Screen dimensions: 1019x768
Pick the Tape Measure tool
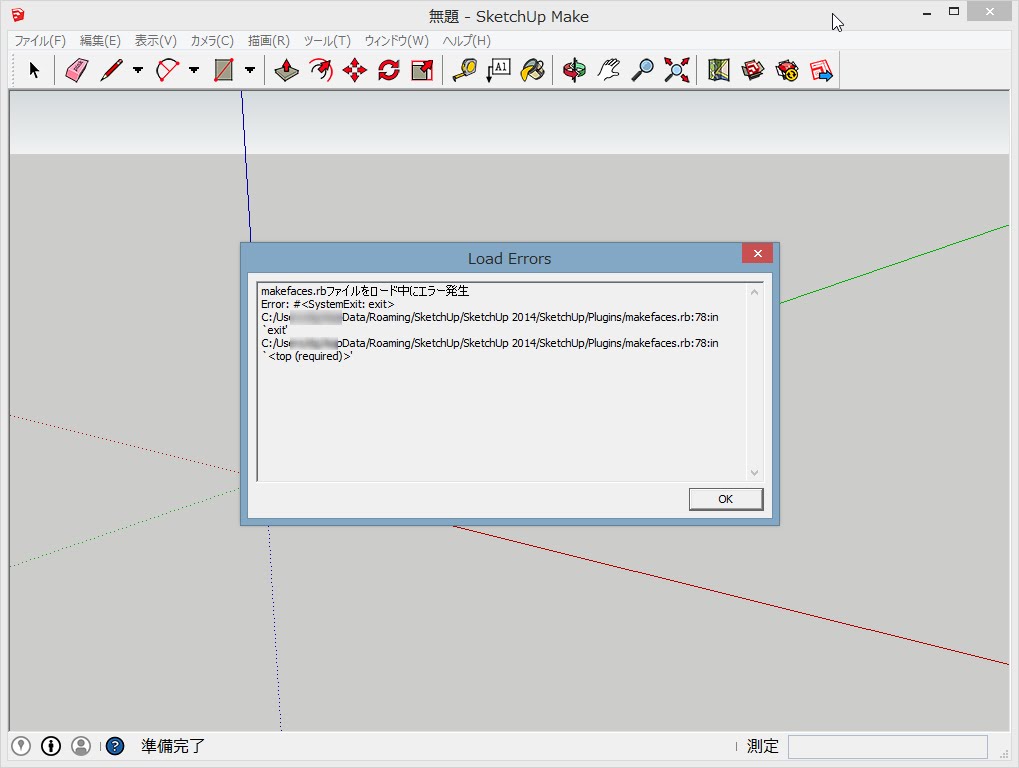click(x=465, y=70)
